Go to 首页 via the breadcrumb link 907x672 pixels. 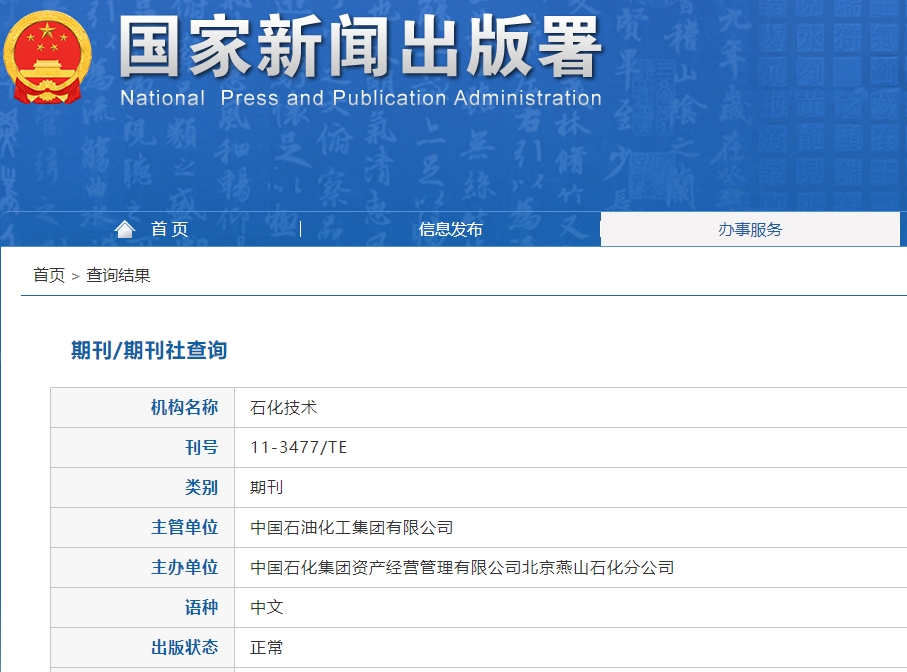pyautogui.click(x=49, y=276)
